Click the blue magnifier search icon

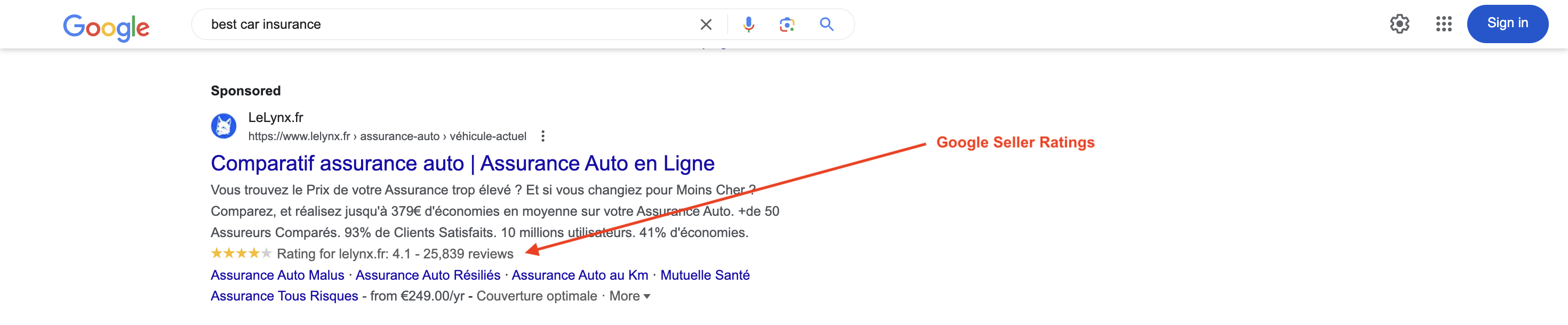pos(826,25)
